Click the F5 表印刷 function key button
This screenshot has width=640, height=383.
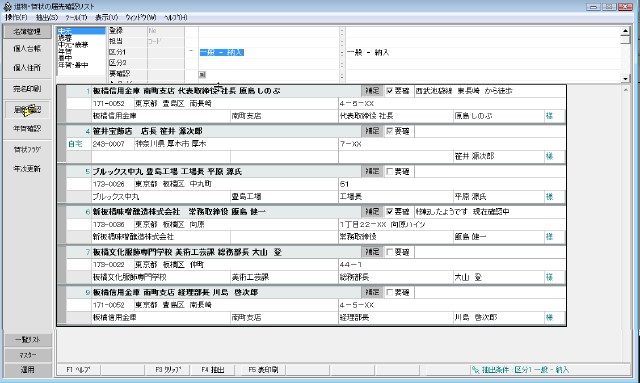(x=263, y=370)
